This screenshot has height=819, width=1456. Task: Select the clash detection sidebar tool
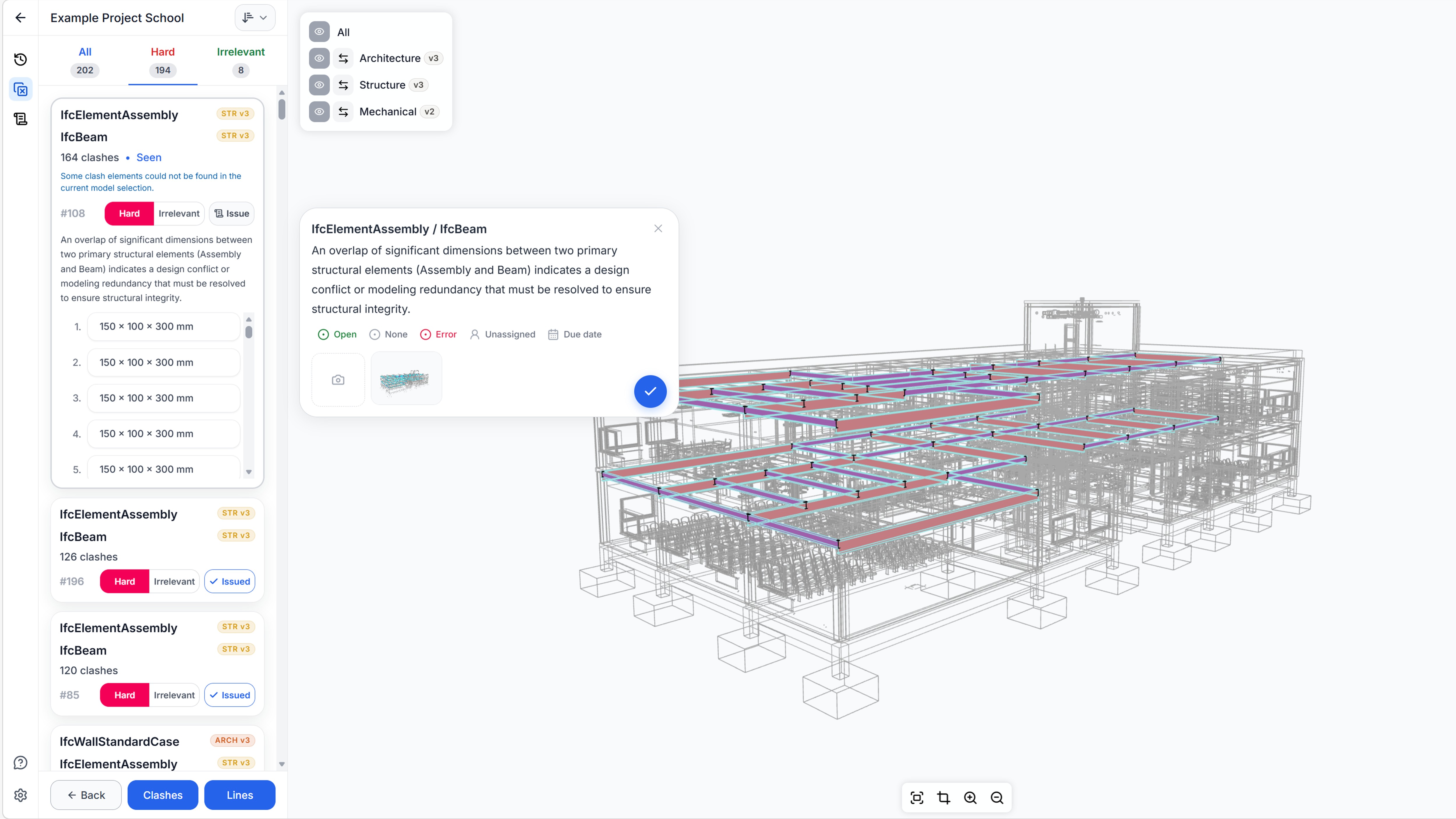21,89
